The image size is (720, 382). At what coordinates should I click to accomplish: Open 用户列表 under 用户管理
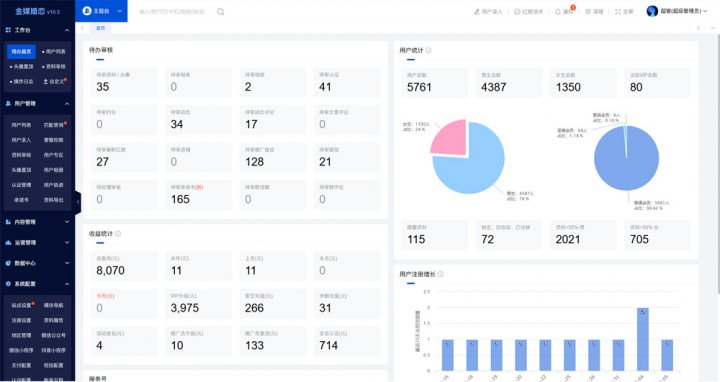coord(21,125)
